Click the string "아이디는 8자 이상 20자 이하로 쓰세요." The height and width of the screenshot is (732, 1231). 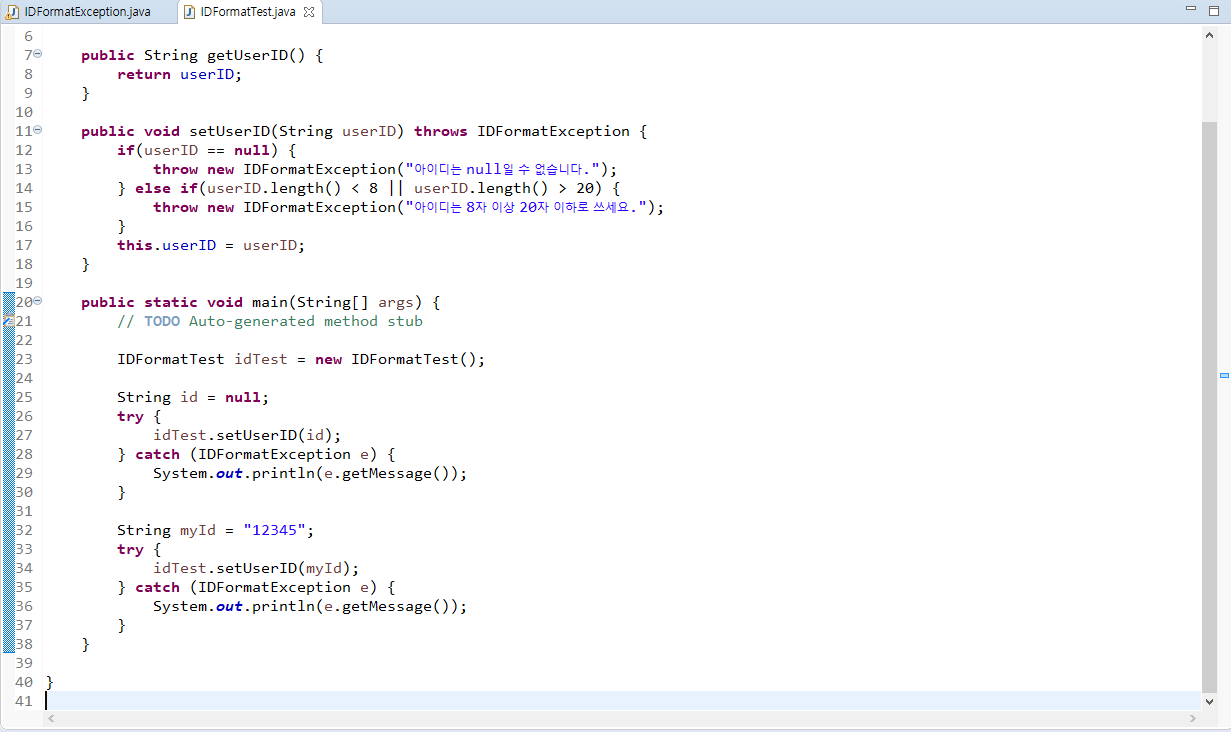coord(528,207)
